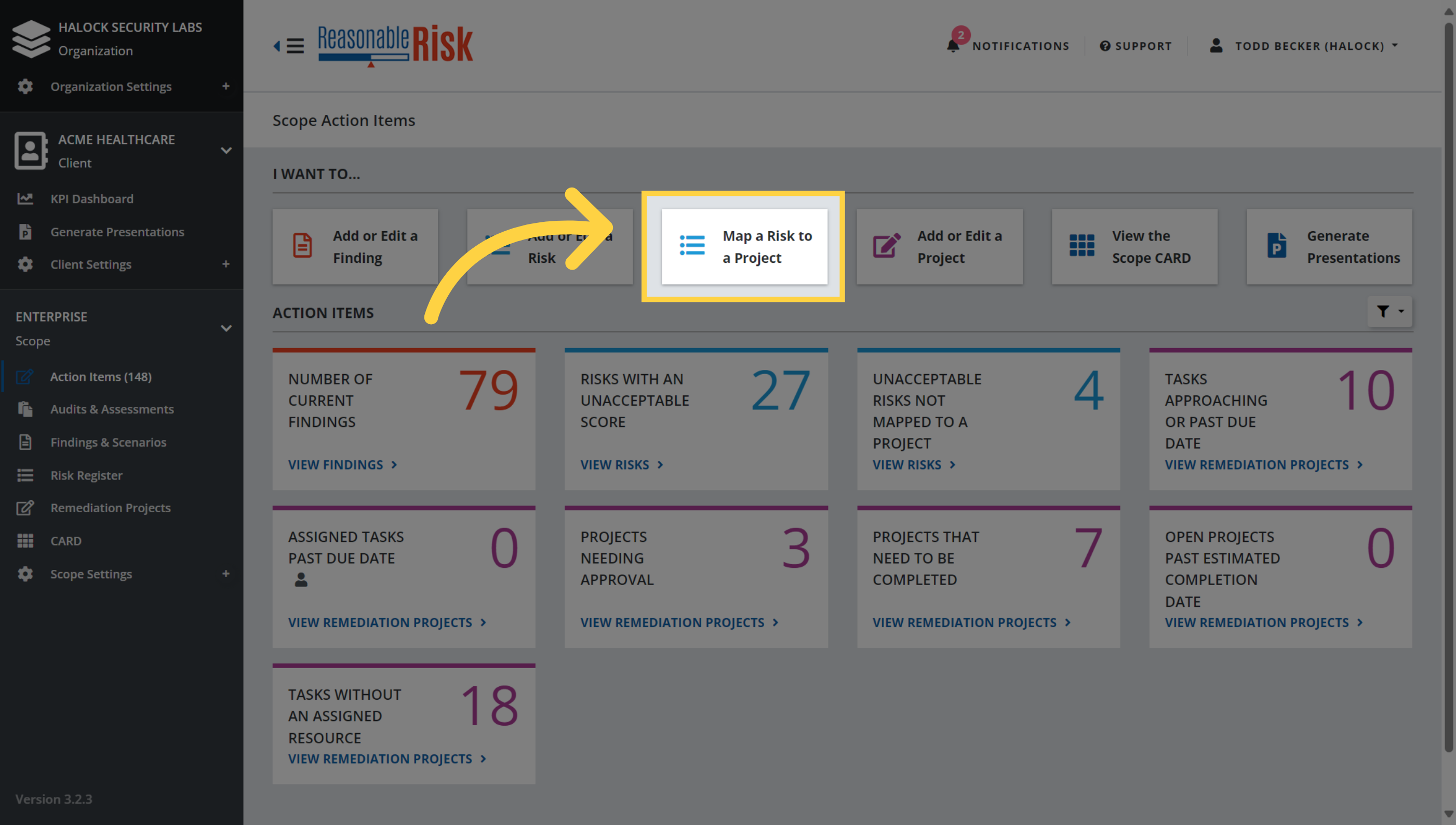The image size is (1456, 825).
Task: Follow View Risks under Unacceptable Risks Not Mapped
Action: 914,464
